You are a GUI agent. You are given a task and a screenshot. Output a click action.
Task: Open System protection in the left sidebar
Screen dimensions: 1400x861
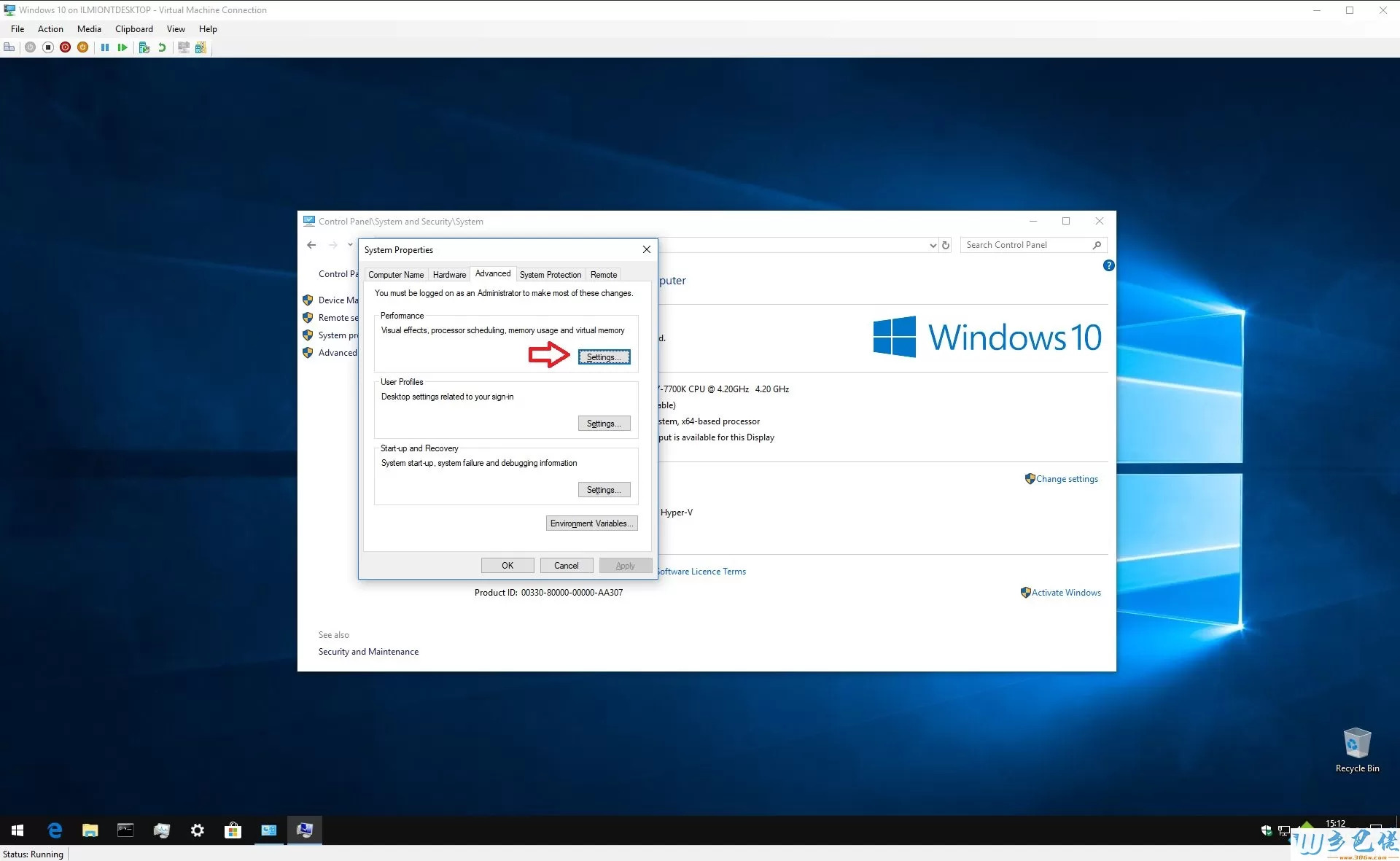click(x=338, y=335)
